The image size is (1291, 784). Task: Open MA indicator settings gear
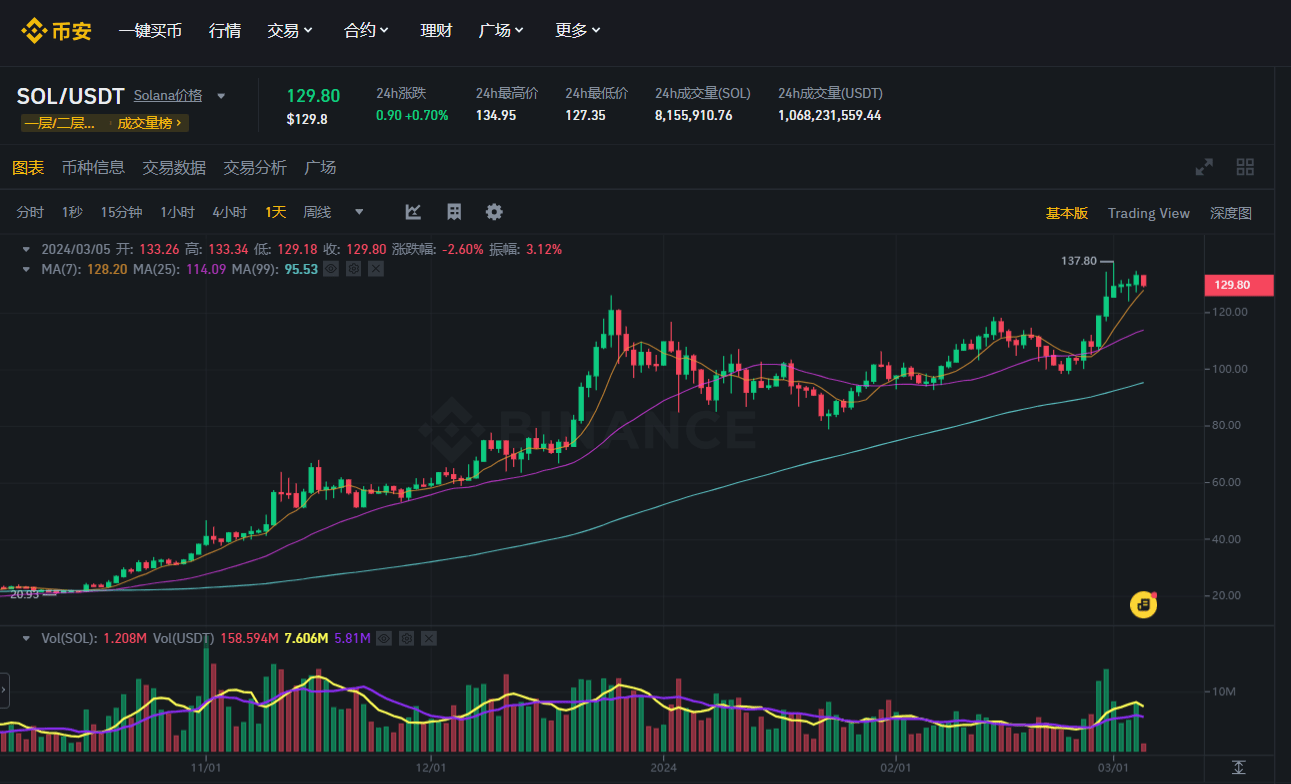click(x=354, y=269)
